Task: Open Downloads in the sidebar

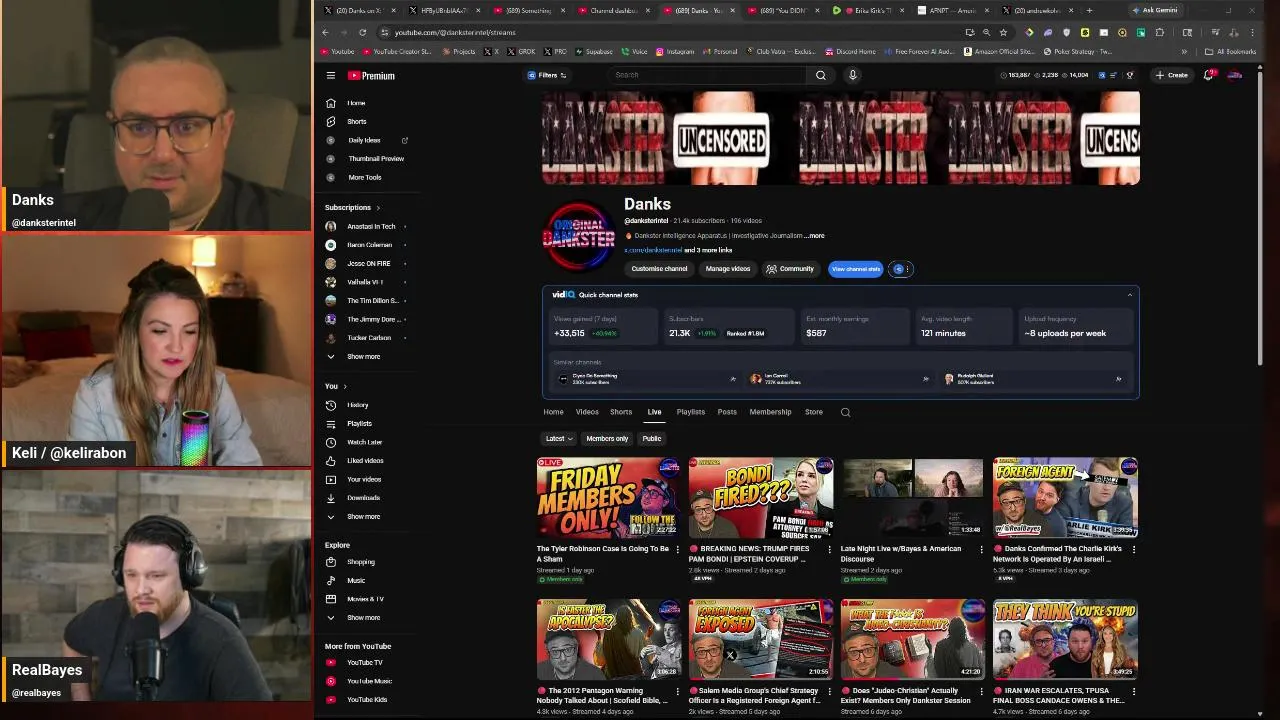Action: coord(362,498)
